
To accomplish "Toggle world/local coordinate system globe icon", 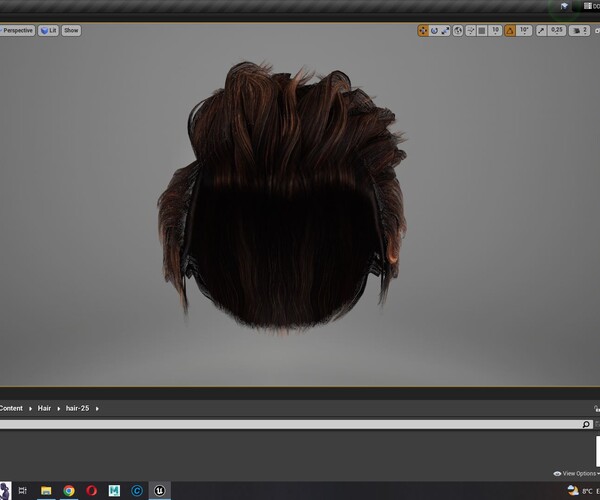I will [x=458, y=31].
